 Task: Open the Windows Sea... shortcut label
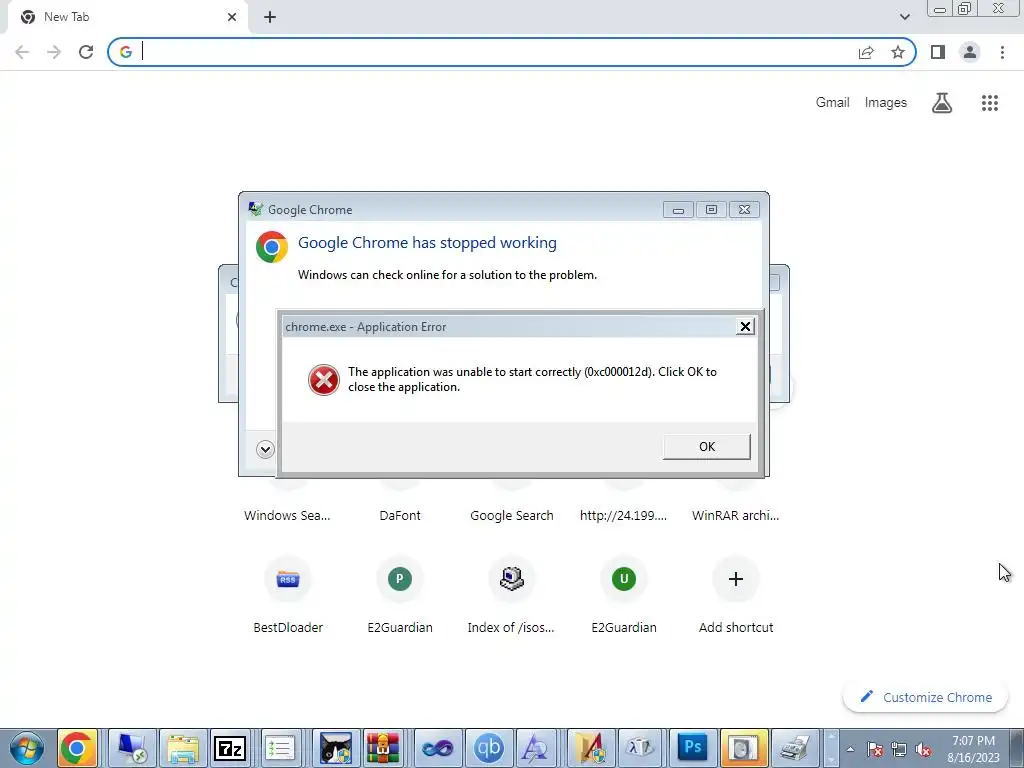287,515
